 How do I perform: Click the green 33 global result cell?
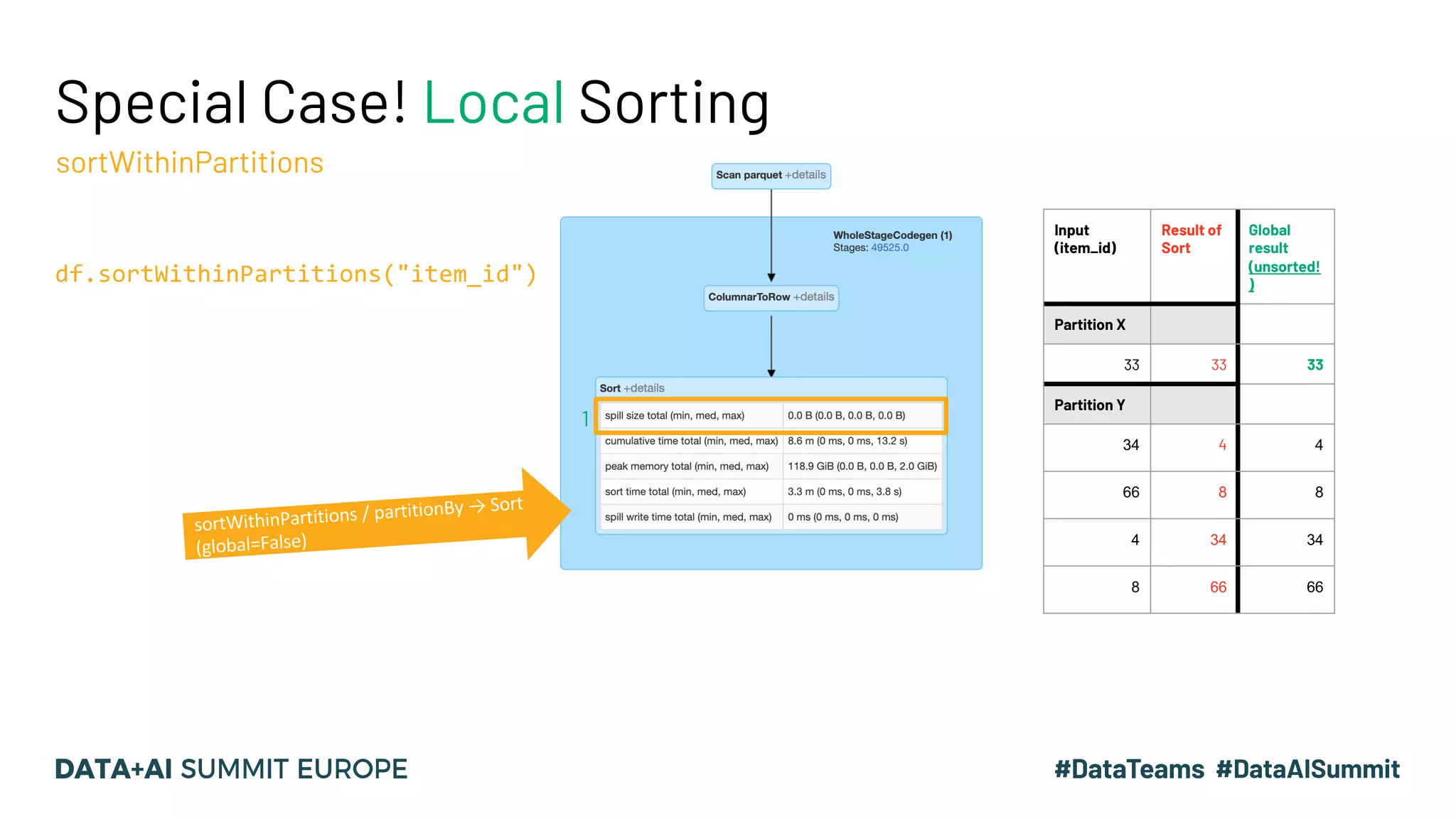pos(1314,365)
